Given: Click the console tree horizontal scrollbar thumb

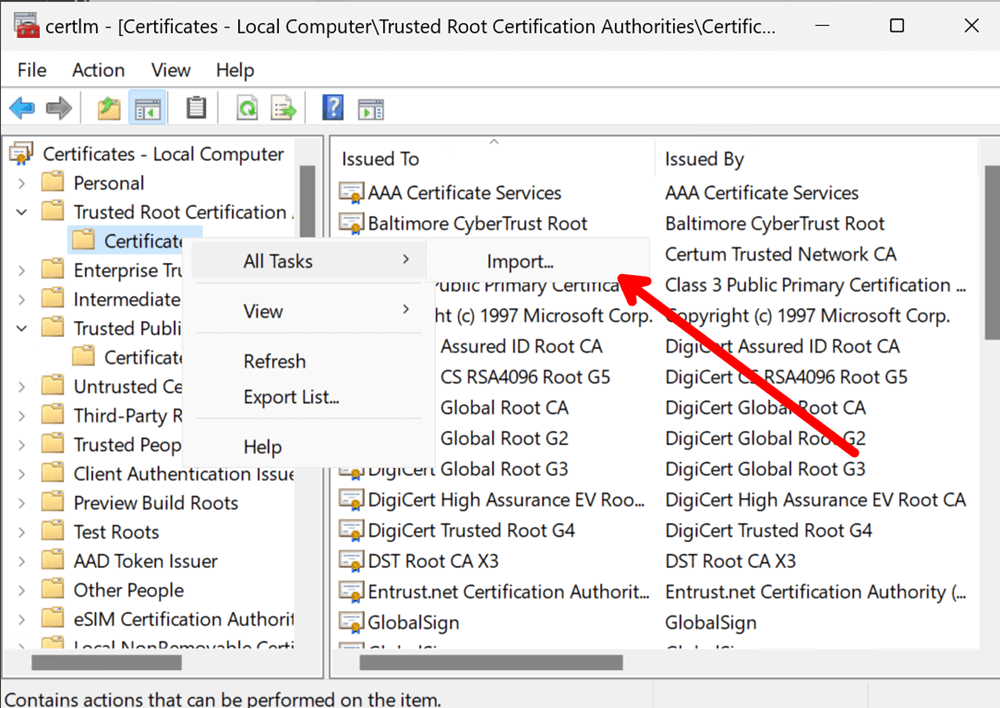Looking at the screenshot, I should point(107,663).
